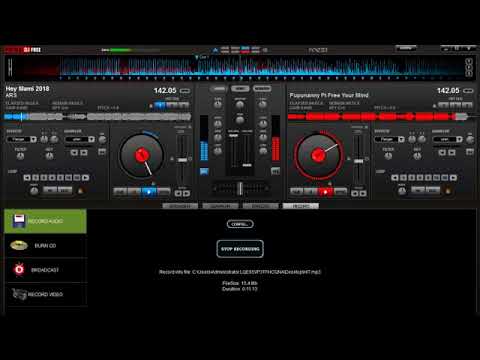Click the left deck sampler volume knob

[x=102, y=140]
